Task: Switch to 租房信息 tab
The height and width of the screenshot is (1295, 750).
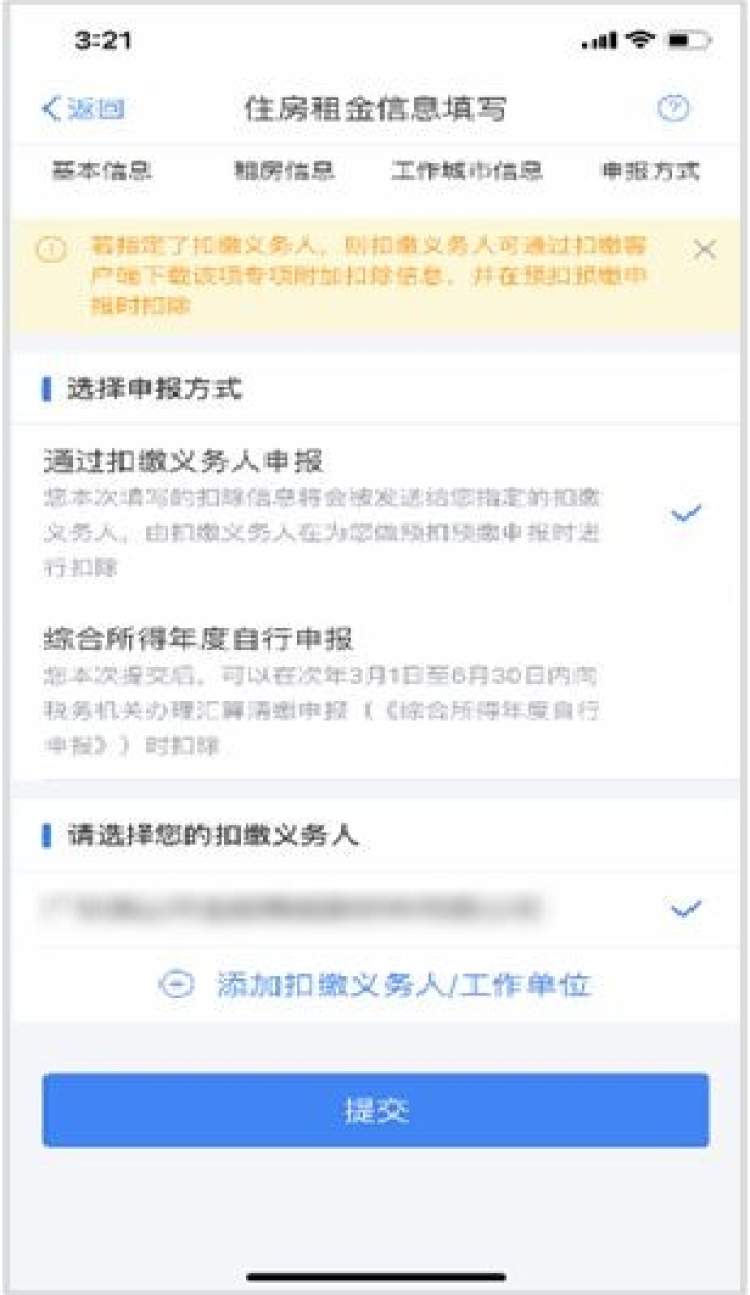Action: [284, 171]
